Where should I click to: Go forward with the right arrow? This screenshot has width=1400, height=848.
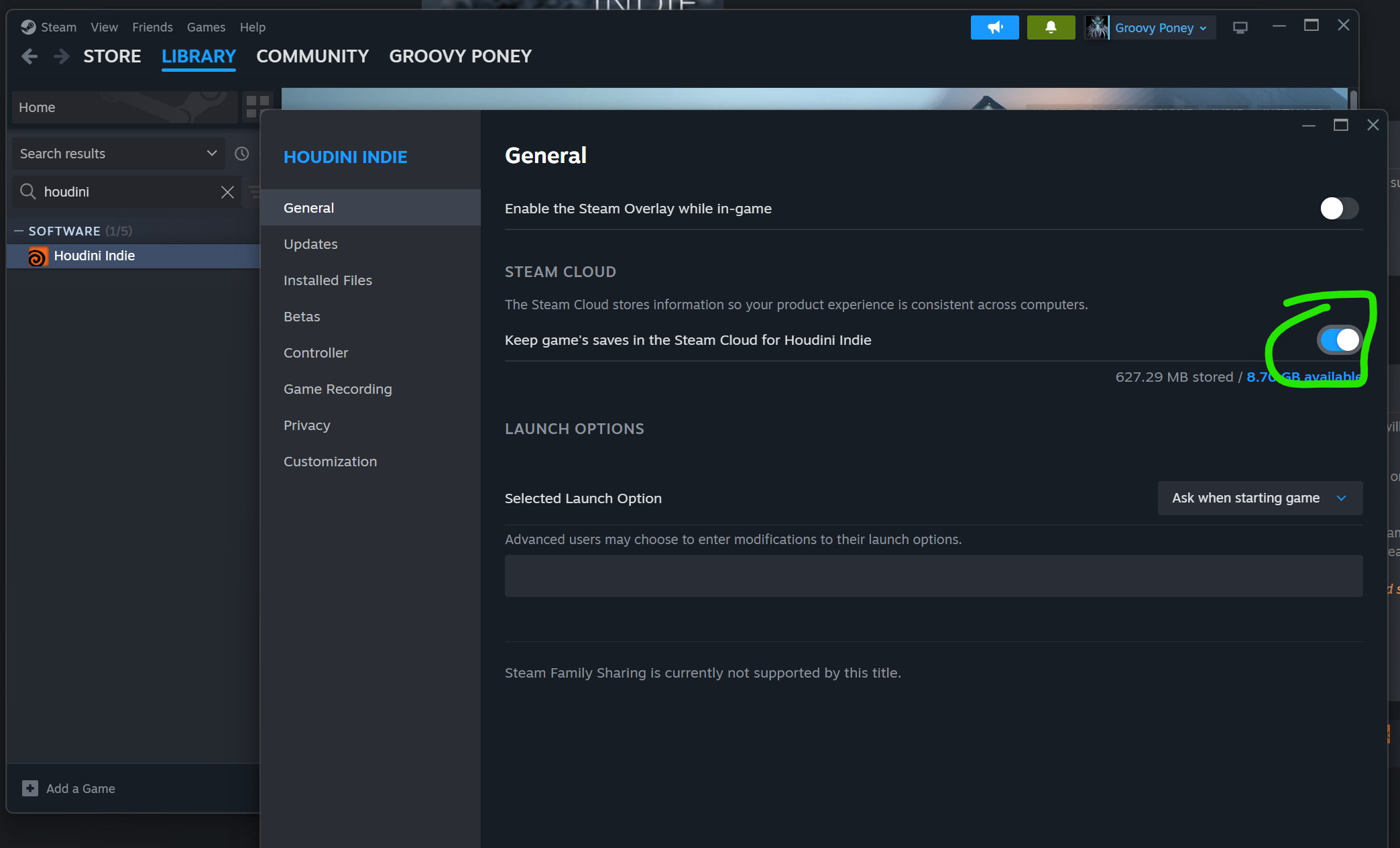point(61,56)
